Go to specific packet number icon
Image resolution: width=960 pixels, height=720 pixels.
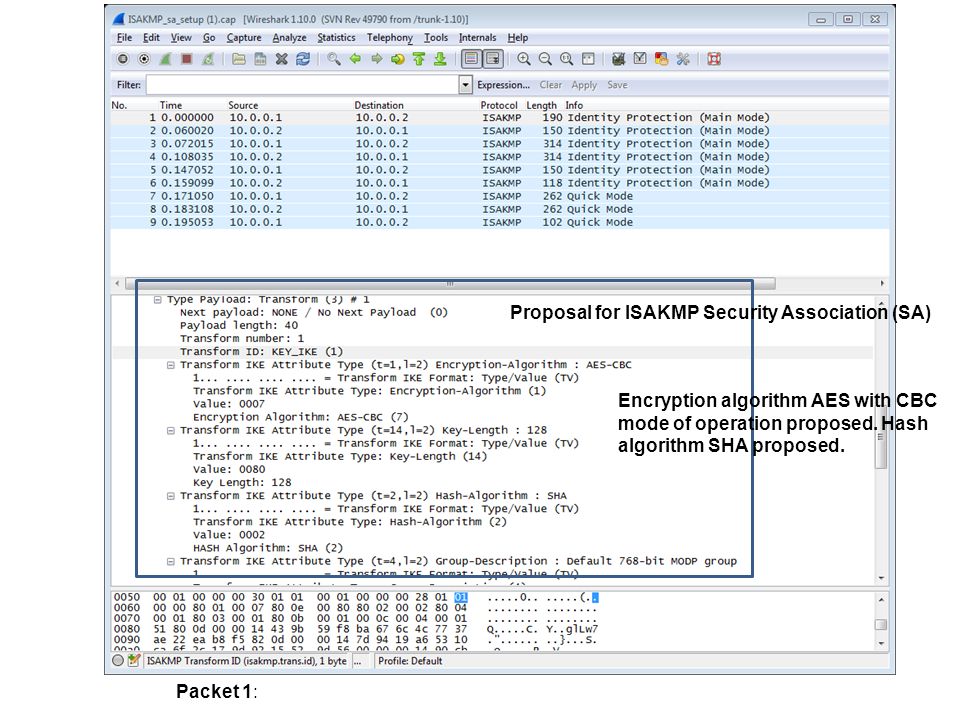point(398,59)
